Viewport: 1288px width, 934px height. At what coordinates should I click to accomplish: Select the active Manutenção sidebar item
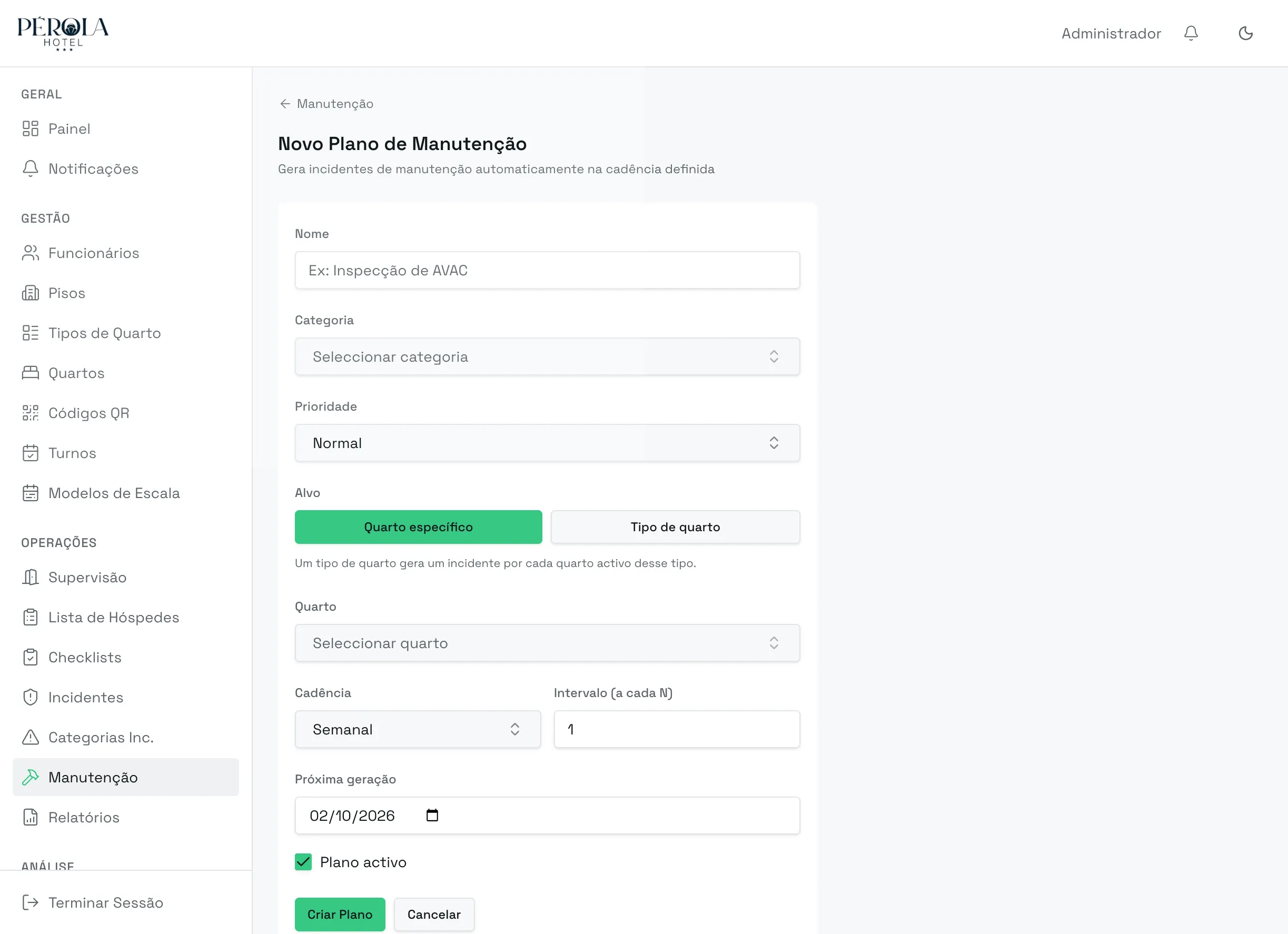coord(126,777)
